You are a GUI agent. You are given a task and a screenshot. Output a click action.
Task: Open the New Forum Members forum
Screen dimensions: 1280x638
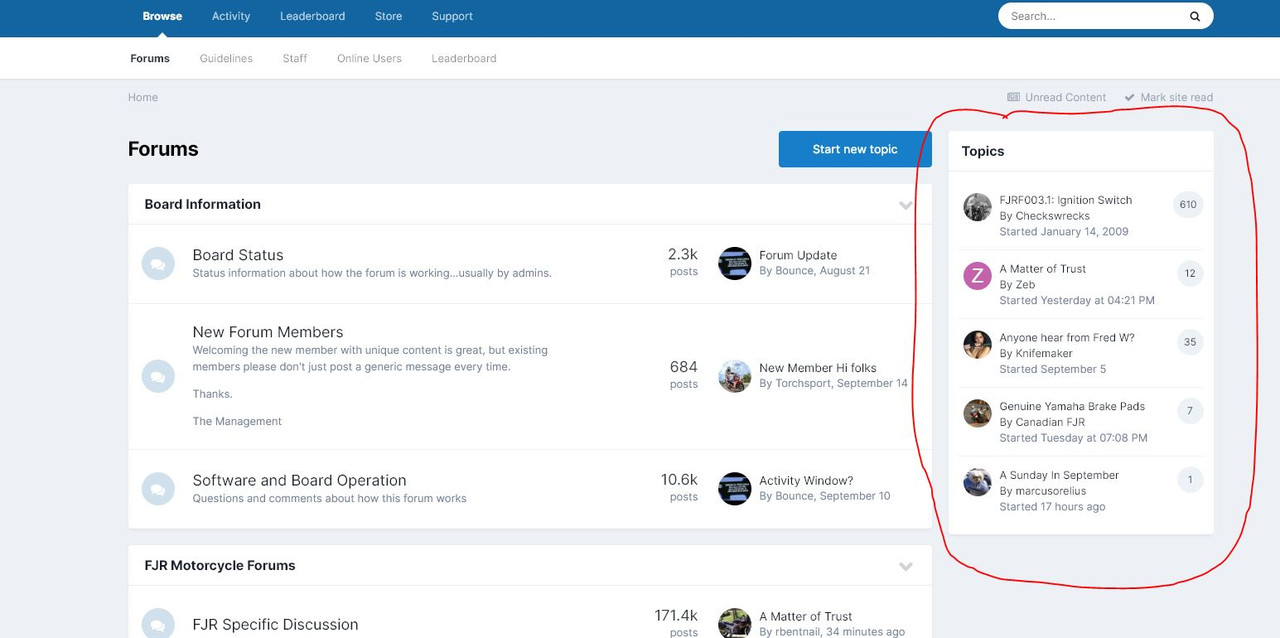(268, 332)
